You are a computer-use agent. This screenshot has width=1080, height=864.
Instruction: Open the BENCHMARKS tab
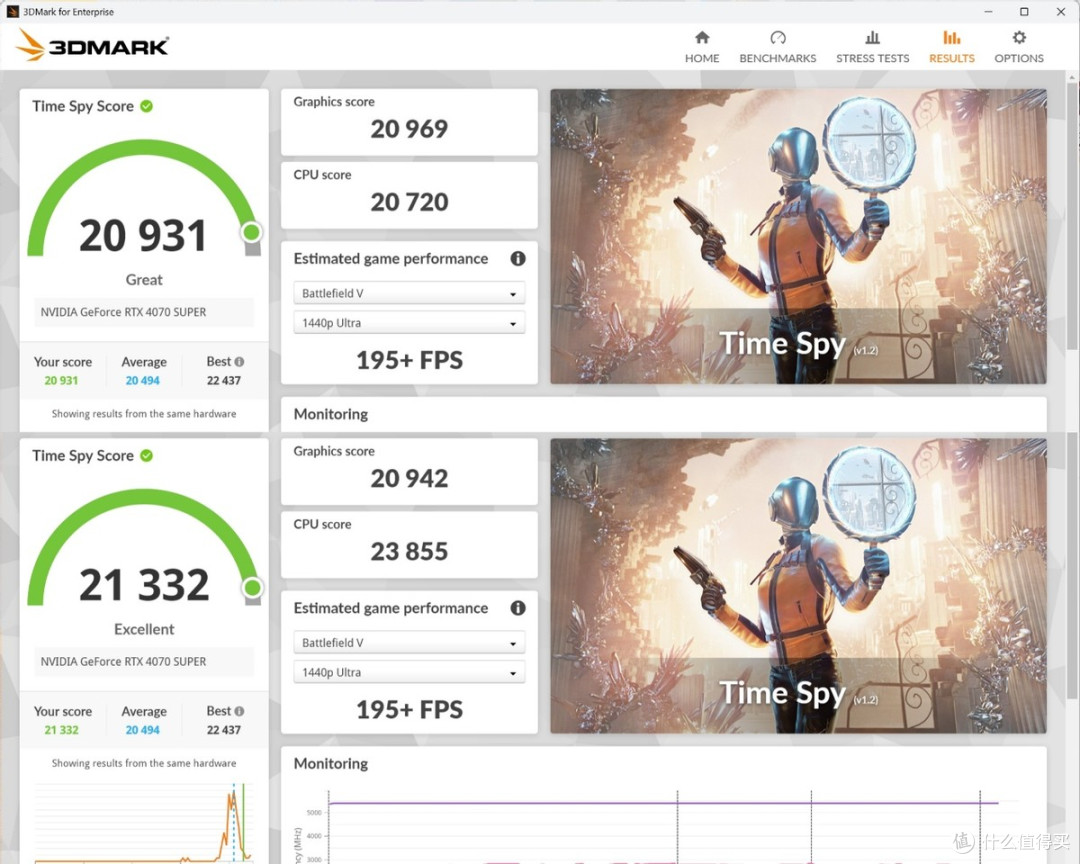click(778, 47)
